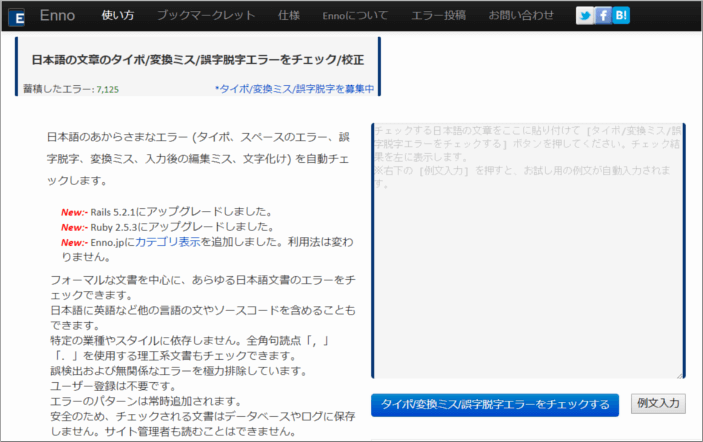Image resolution: width=703 pixels, height=442 pixels.
Task: Open the Enno home brand link
Action: [x=57, y=15]
